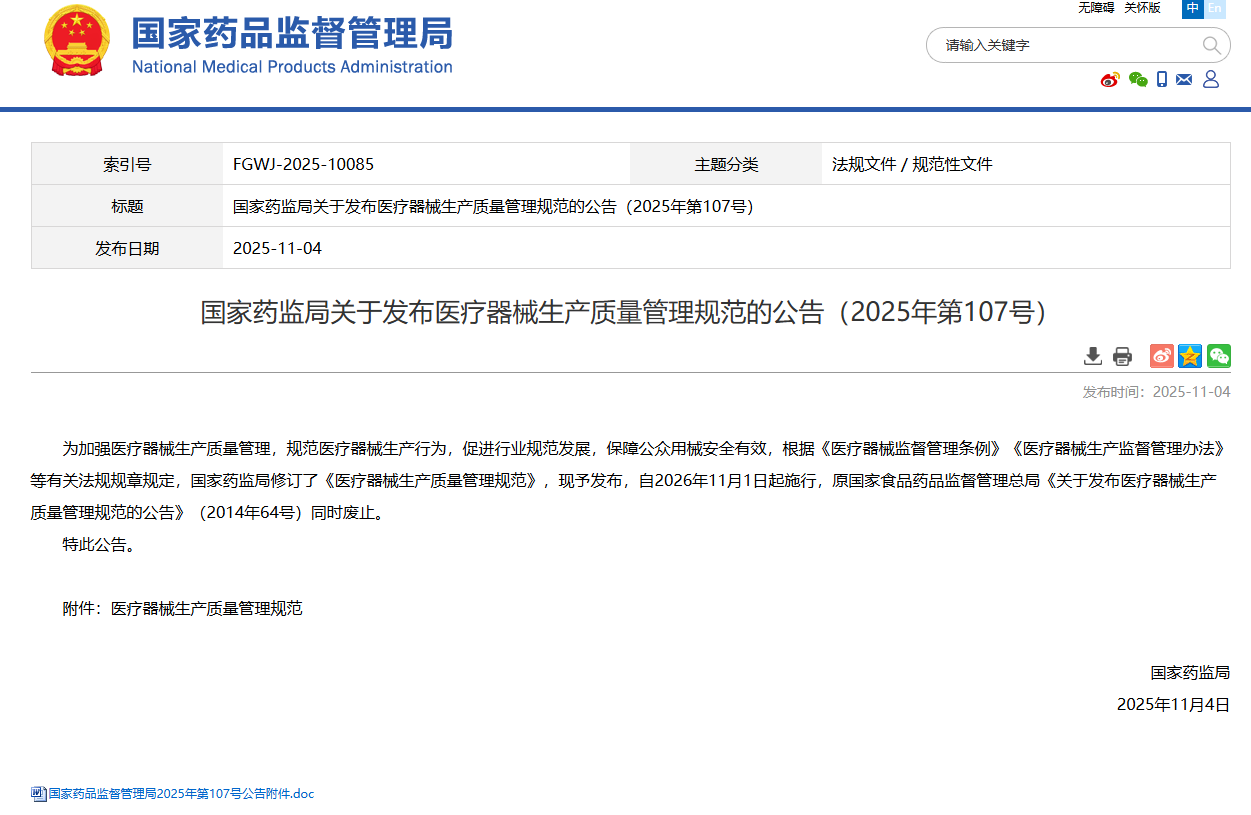
Task: Open the green WeChat icon beside the mobile icon
Action: [1138, 80]
